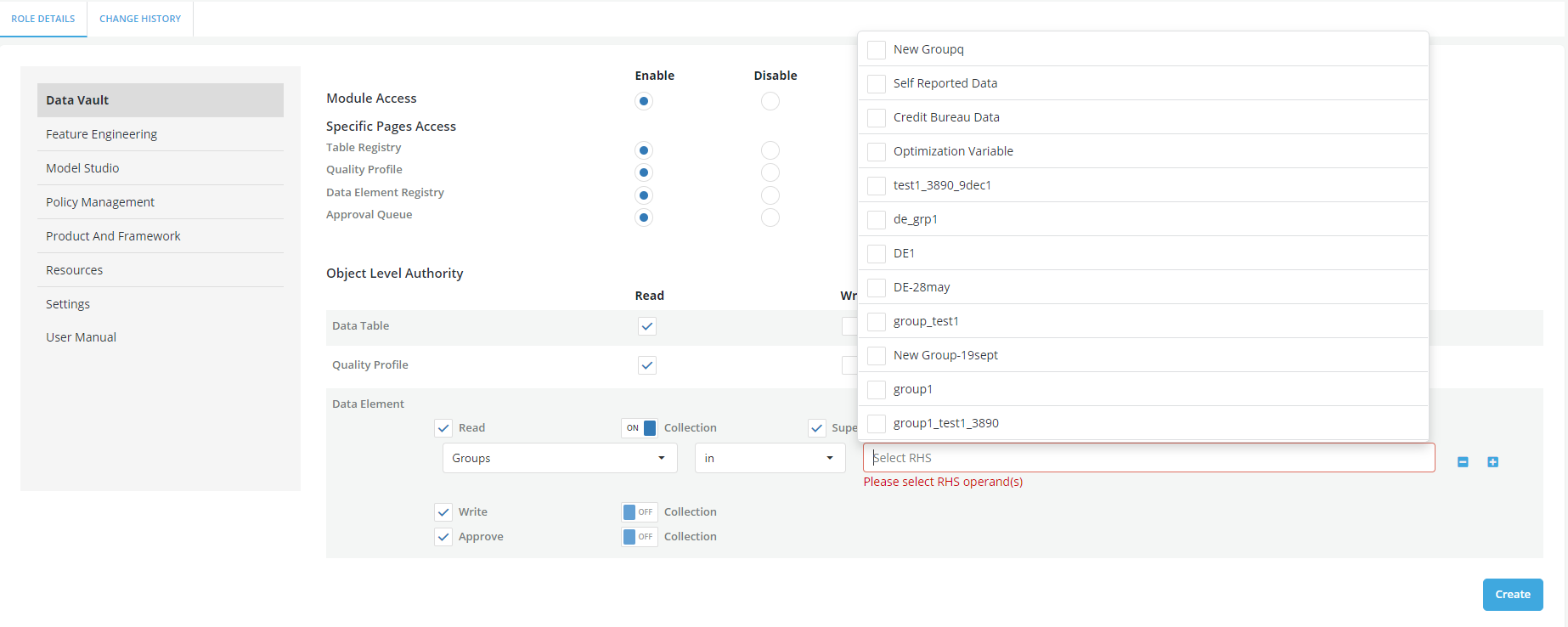
Task: Turn on the Approve Collection switch
Action: click(639, 537)
